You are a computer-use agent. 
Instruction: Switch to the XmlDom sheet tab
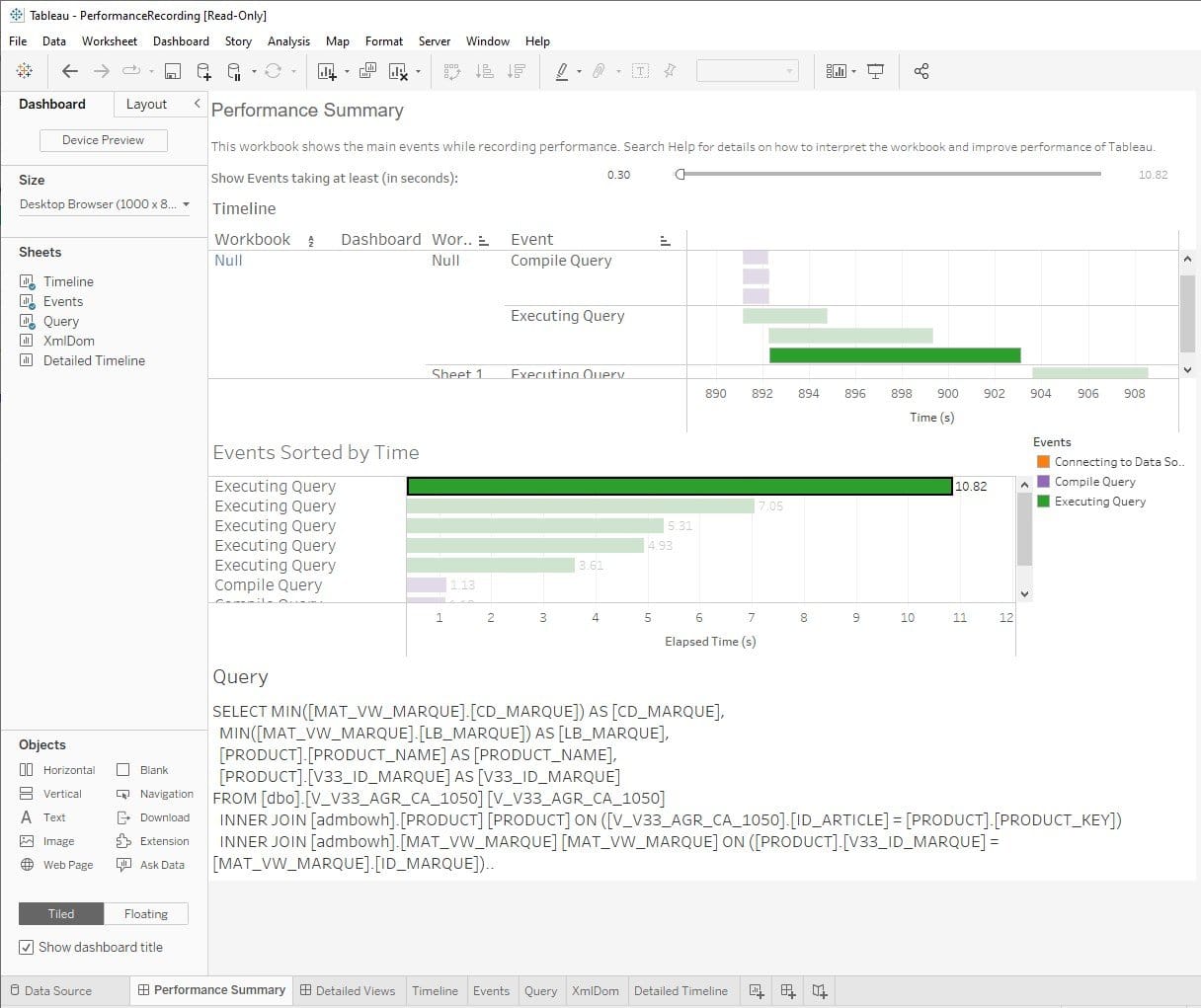[x=596, y=990]
